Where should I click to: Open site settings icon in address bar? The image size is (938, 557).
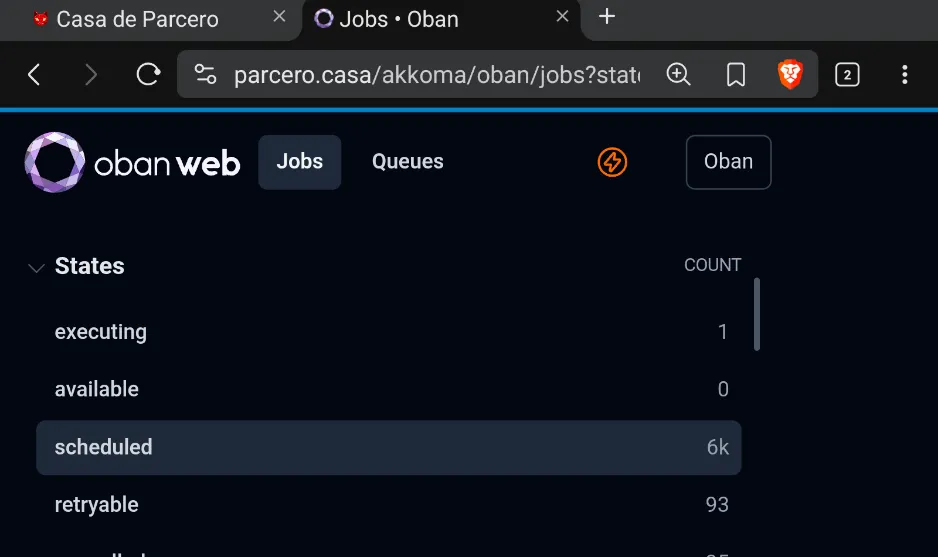pos(205,75)
